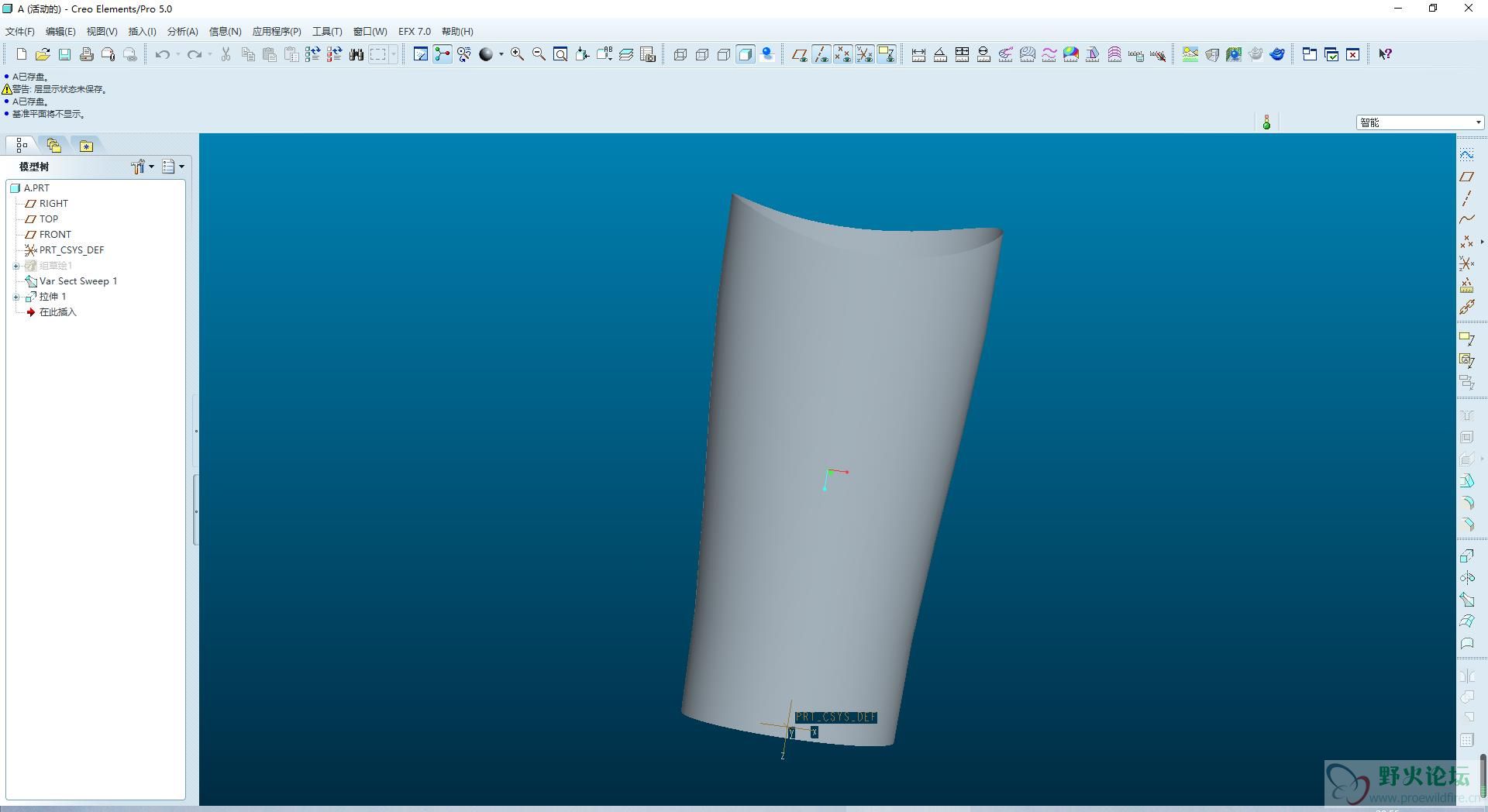This screenshot has height=812, width=1488.
Task: Click the Undo arrow
Action: 162,54
